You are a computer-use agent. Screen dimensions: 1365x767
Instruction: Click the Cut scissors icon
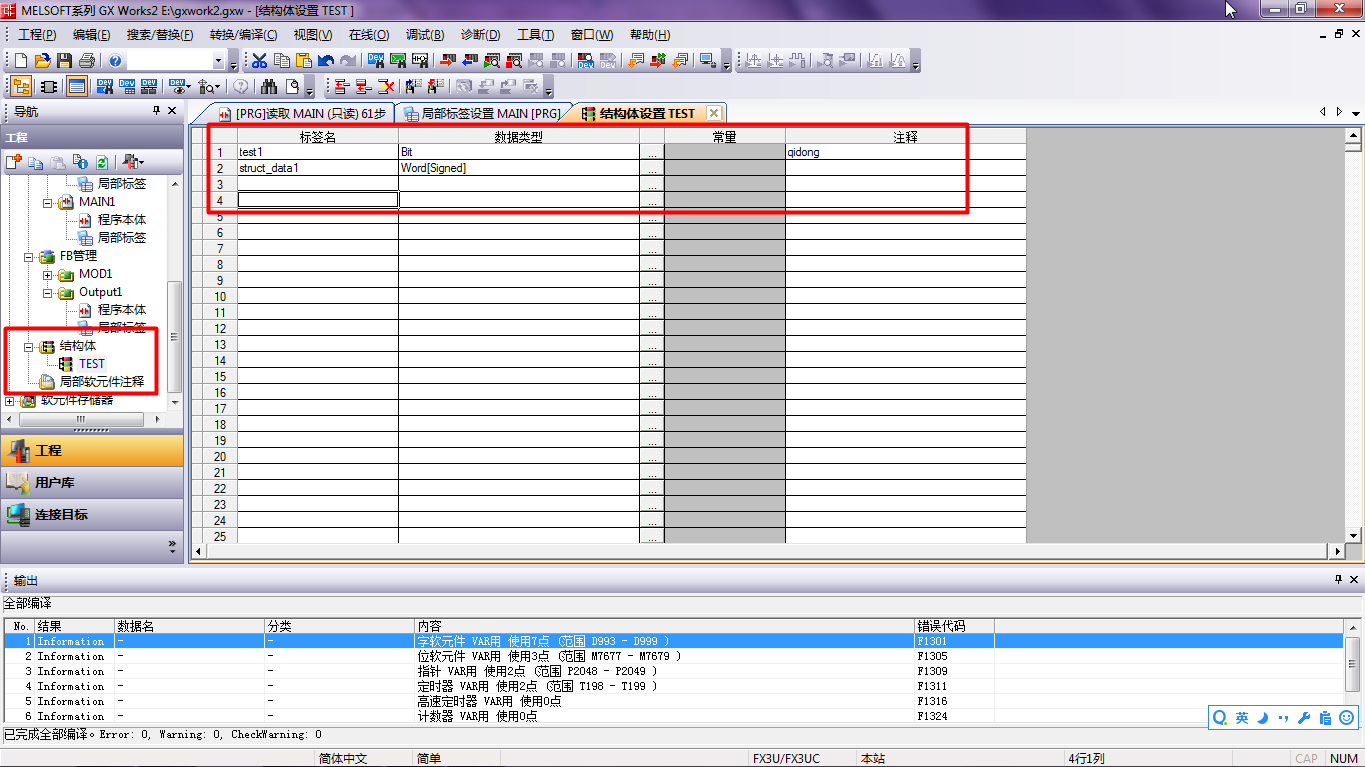(x=260, y=61)
